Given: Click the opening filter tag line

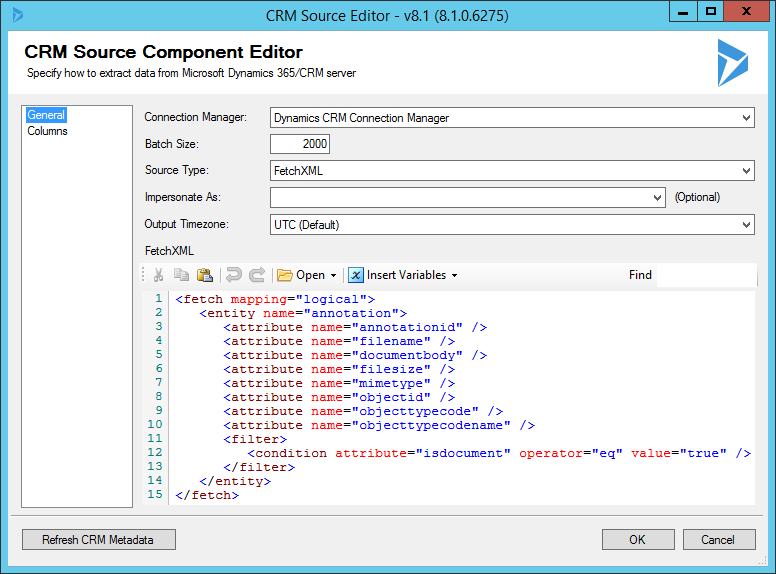Looking at the screenshot, I should 255,439.
